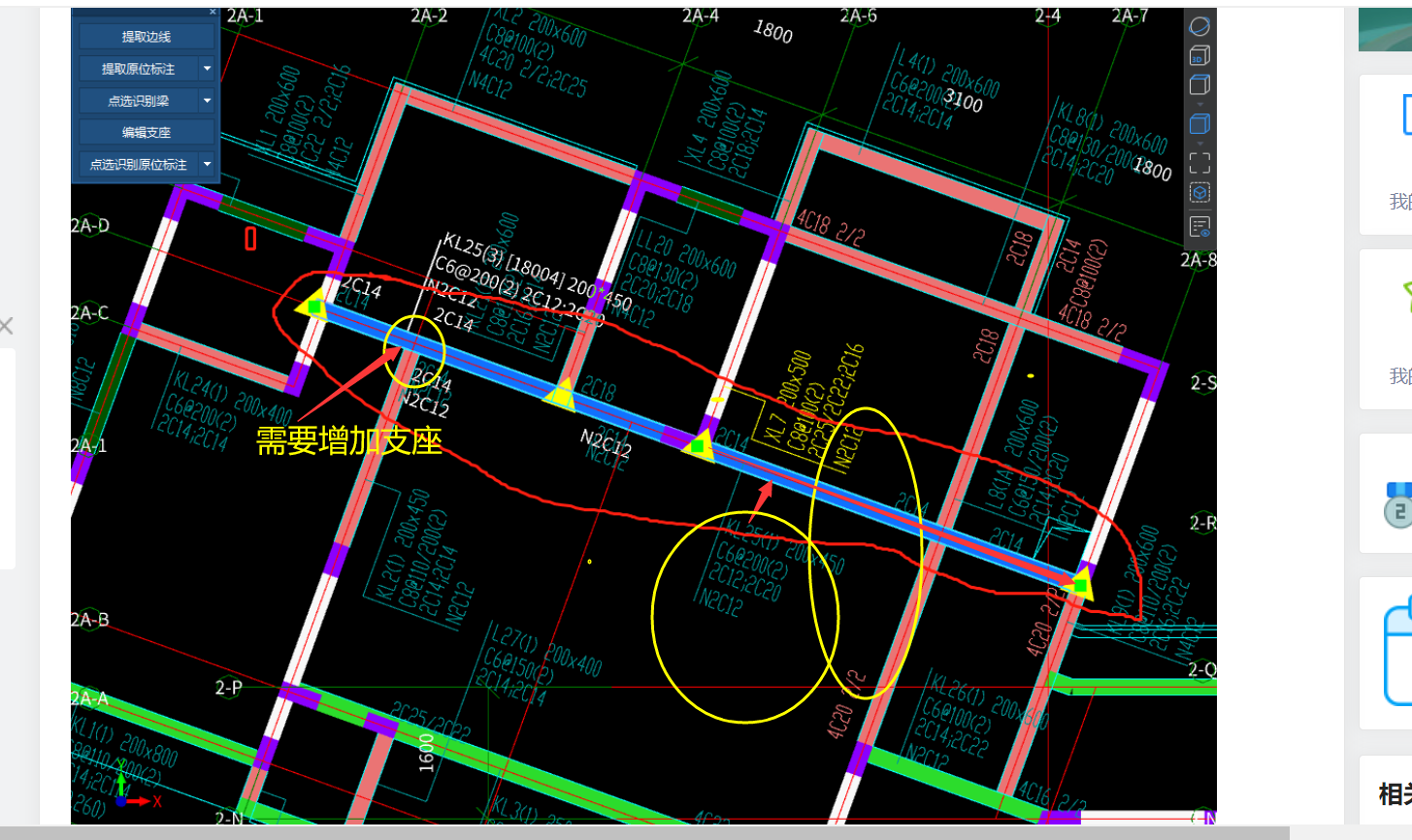Select the top-highlighted view cube icon

pyautogui.click(x=1199, y=84)
